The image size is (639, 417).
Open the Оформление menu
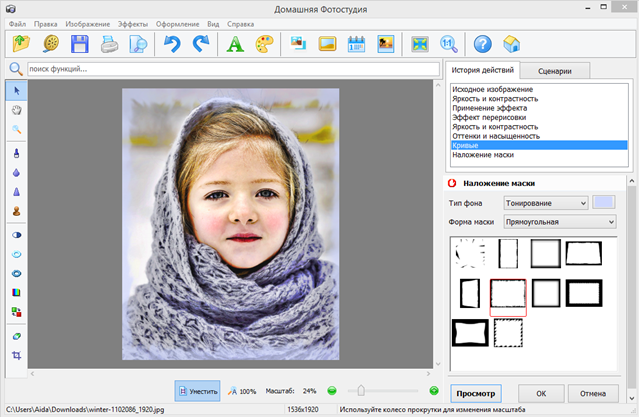[178, 24]
